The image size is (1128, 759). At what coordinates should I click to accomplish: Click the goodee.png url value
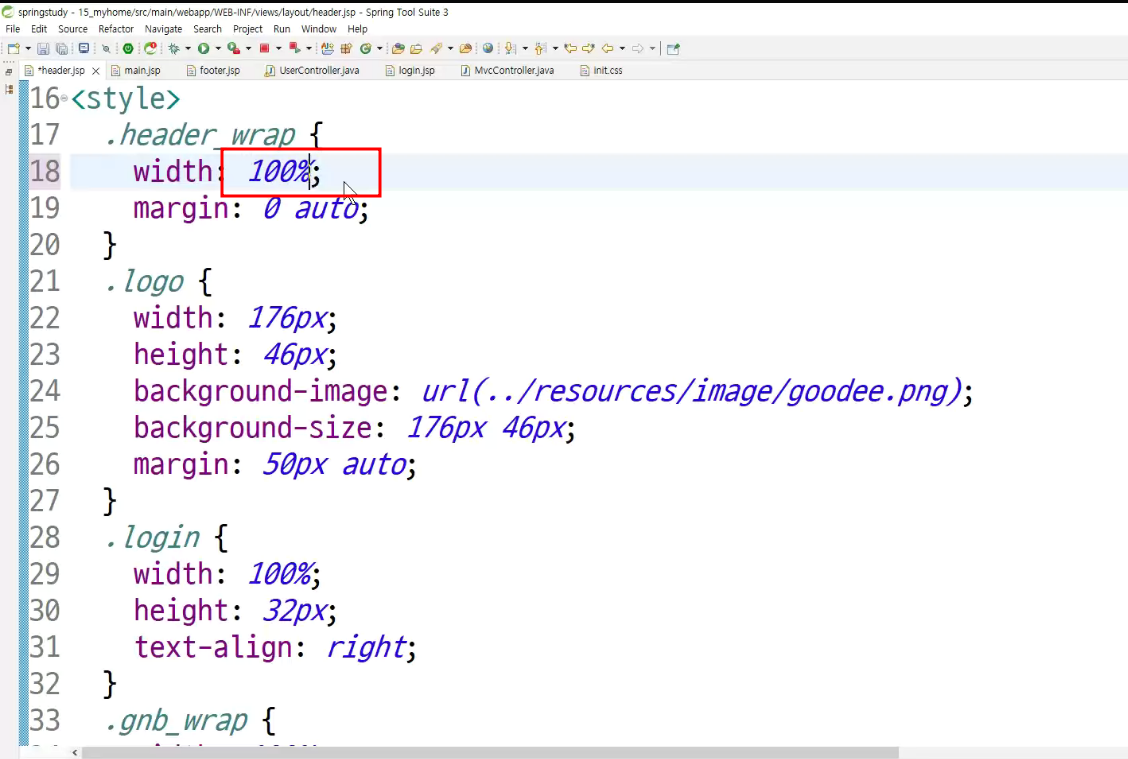pyautogui.click(x=691, y=391)
